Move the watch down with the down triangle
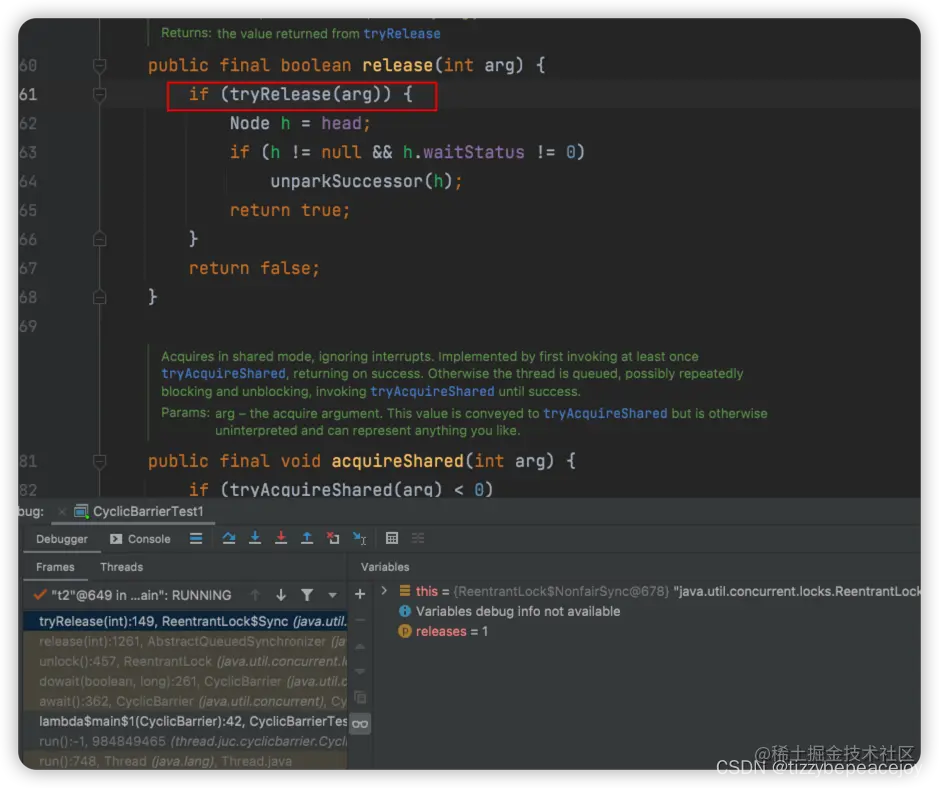 pyautogui.click(x=360, y=671)
